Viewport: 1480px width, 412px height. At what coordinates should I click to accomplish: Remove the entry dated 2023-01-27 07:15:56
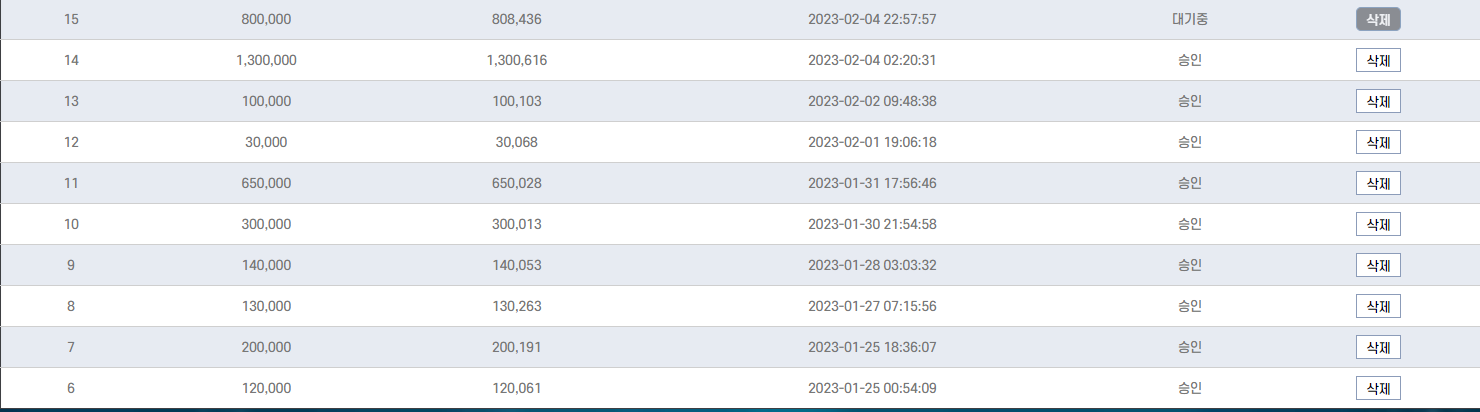pos(1378,306)
